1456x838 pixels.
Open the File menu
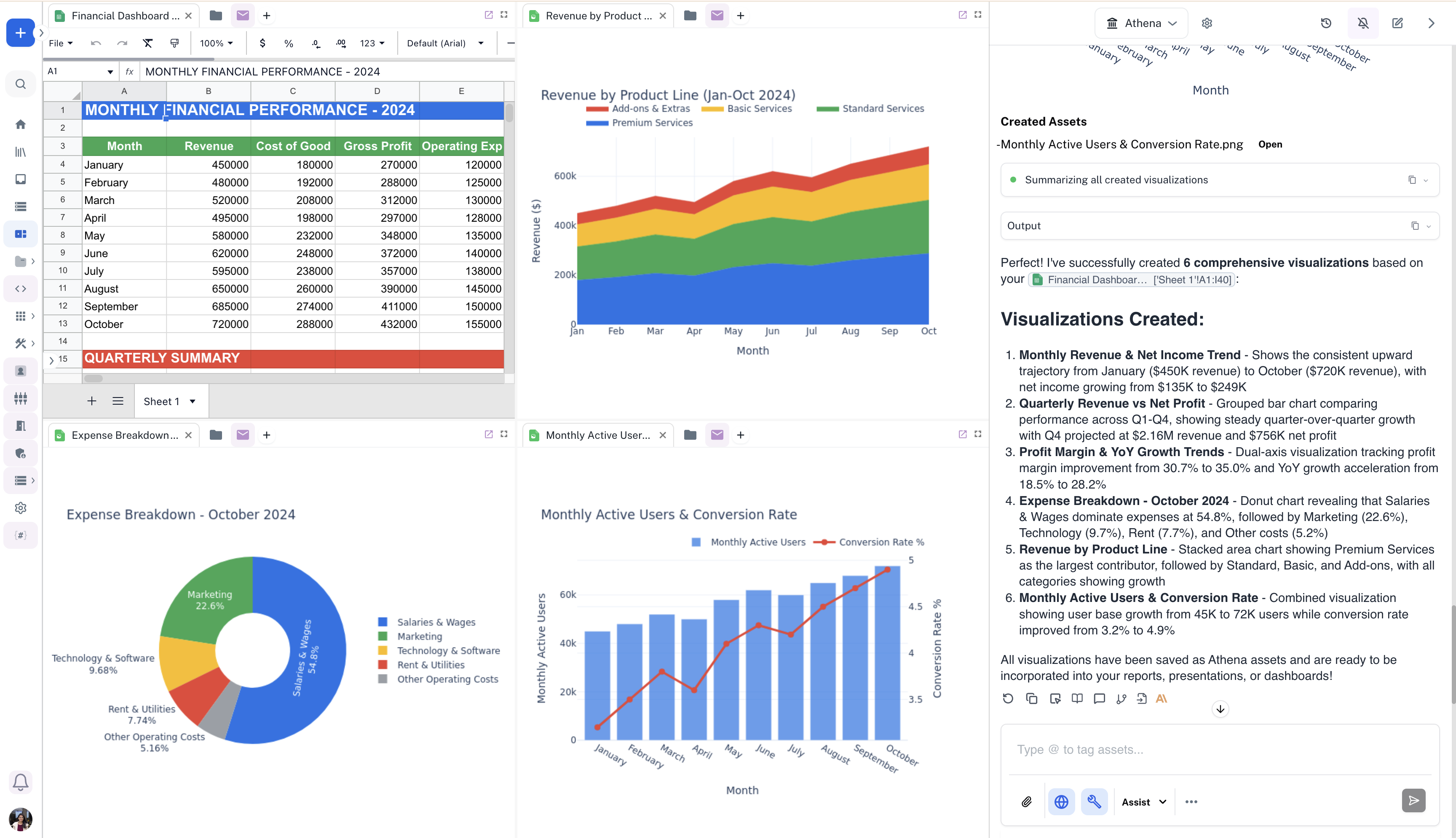(60, 43)
